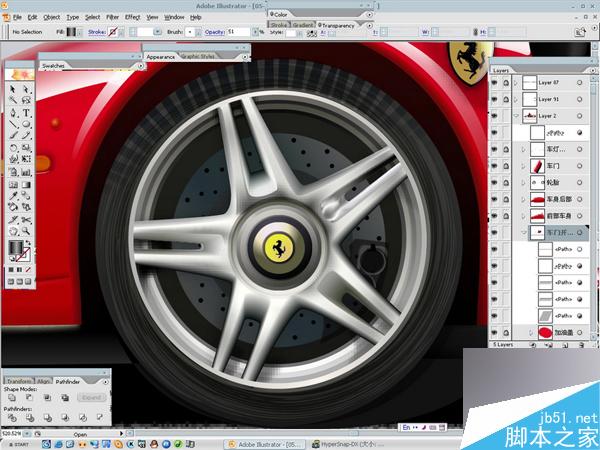
Task: Select the Selection (black arrow) tool
Action: (x=13, y=89)
